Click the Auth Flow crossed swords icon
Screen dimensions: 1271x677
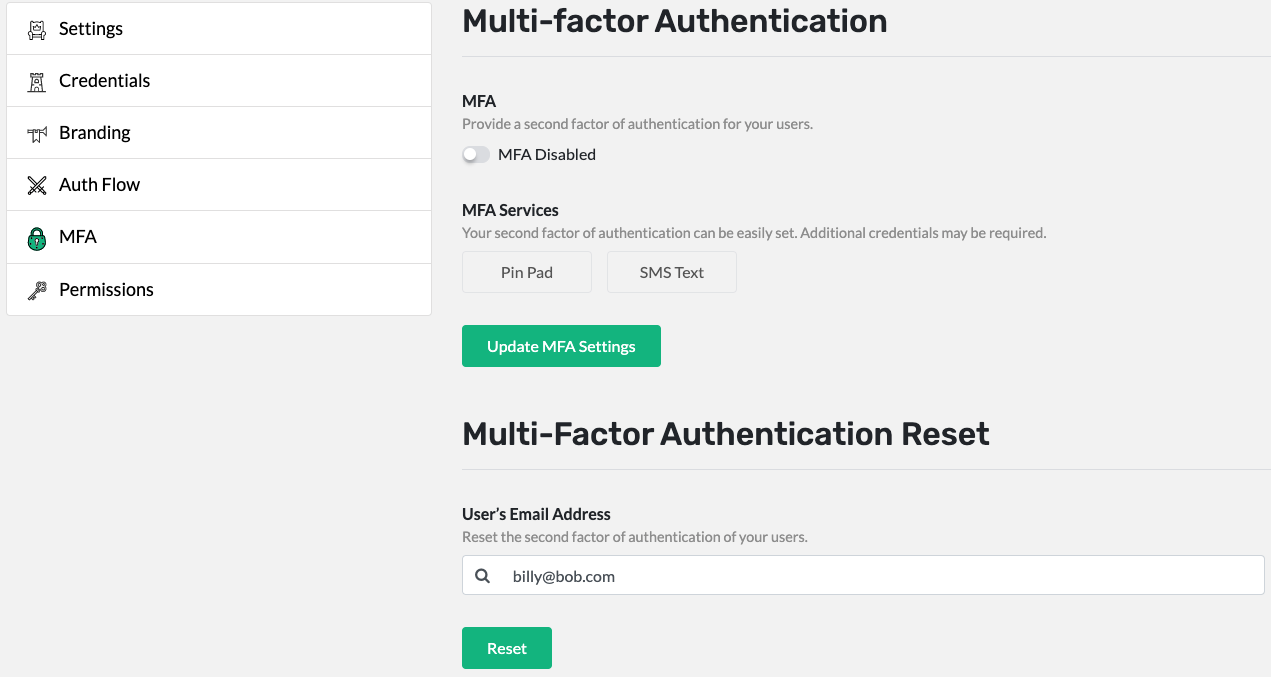[37, 185]
